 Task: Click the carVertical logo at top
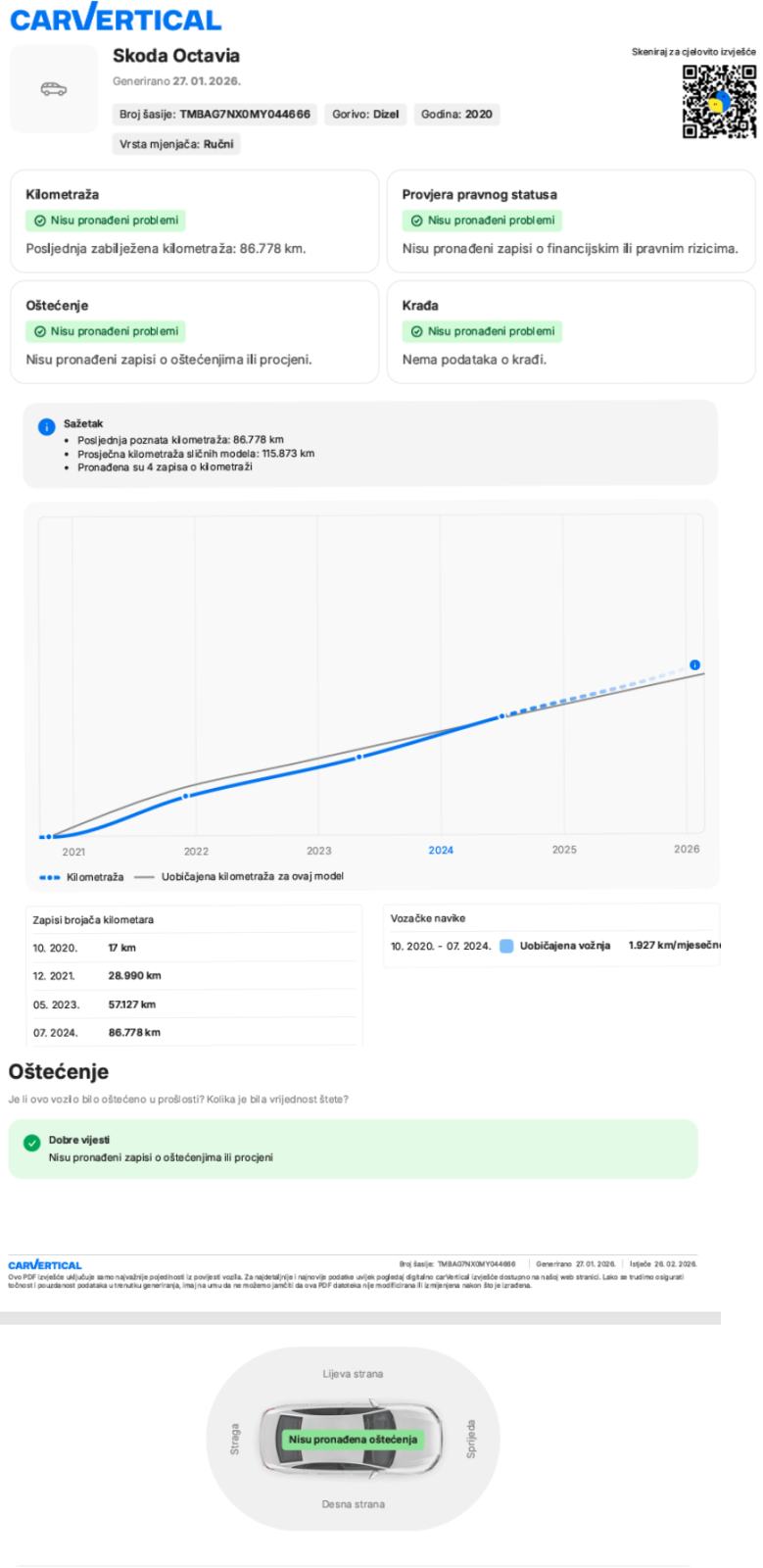(x=115, y=20)
